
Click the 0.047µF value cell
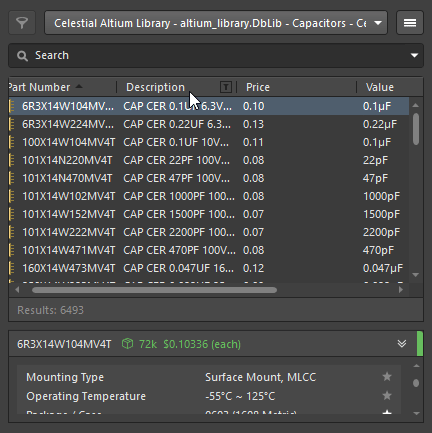(383, 268)
